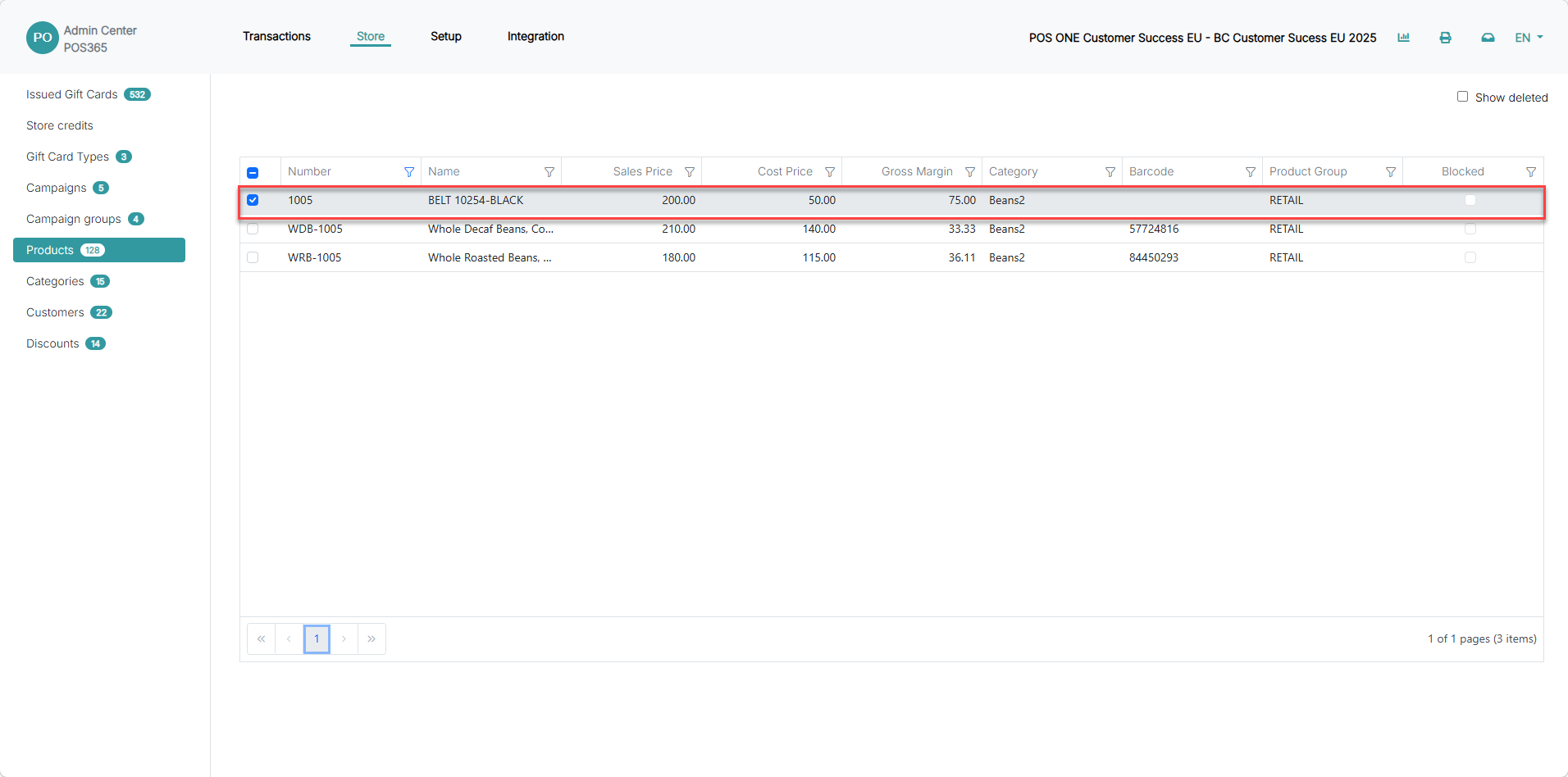This screenshot has width=1568, height=777.
Task: Sort by Sales Price column header
Action: [643, 171]
